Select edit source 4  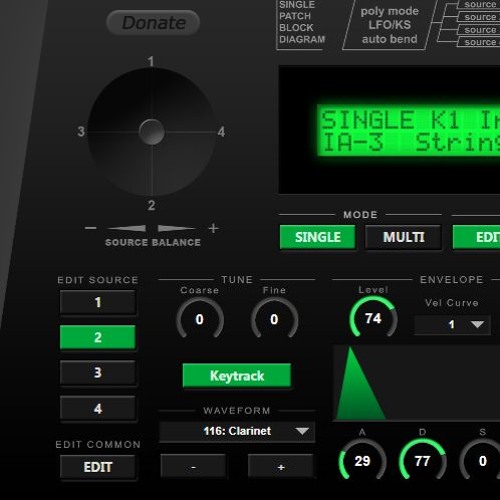(x=98, y=408)
